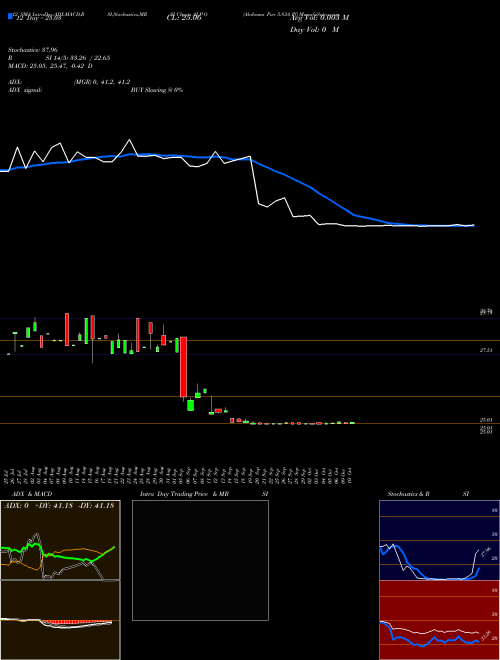Click the large red candlestick in early September
This screenshot has height=660, width=500.
(184, 367)
